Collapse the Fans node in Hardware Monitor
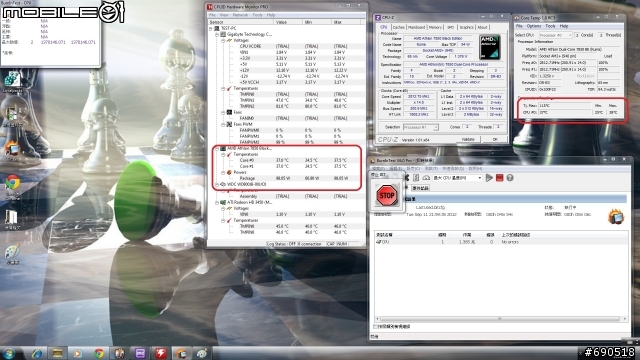Screen dimensions: 640x360 (223, 112)
